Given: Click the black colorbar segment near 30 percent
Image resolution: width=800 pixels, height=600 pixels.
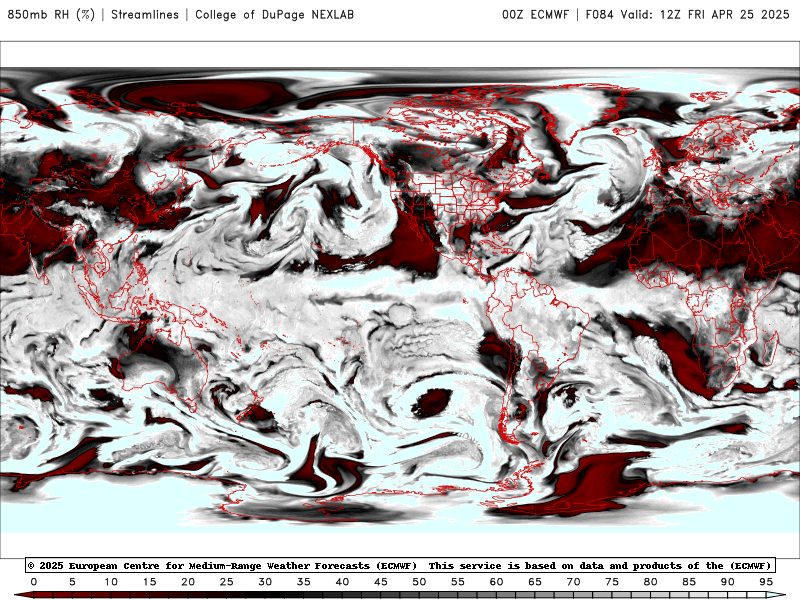Looking at the screenshot, I should click(265, 595).
